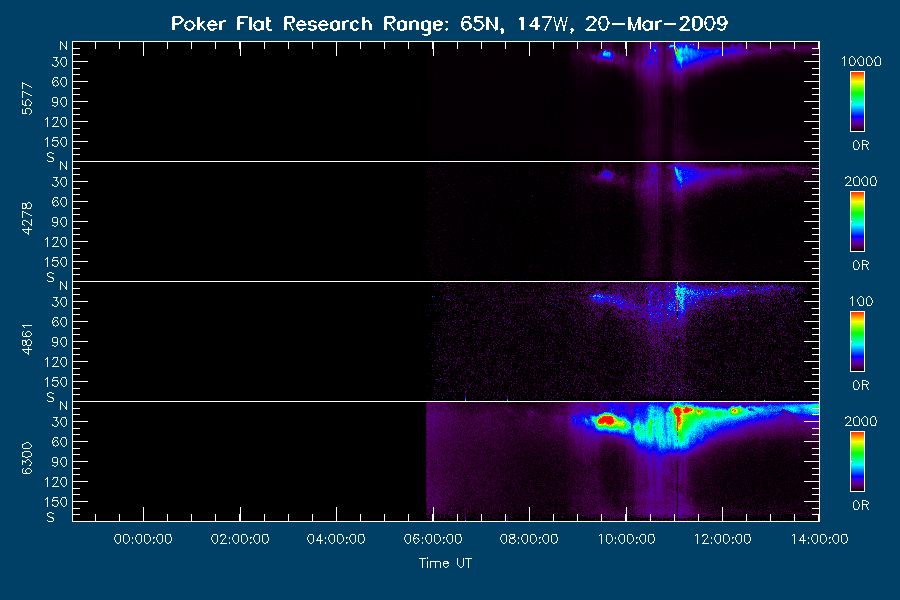Viewport: 900px width, 600px height.
Task: Click the 08:00:00 time axis label
Action: tap(529, 539)
